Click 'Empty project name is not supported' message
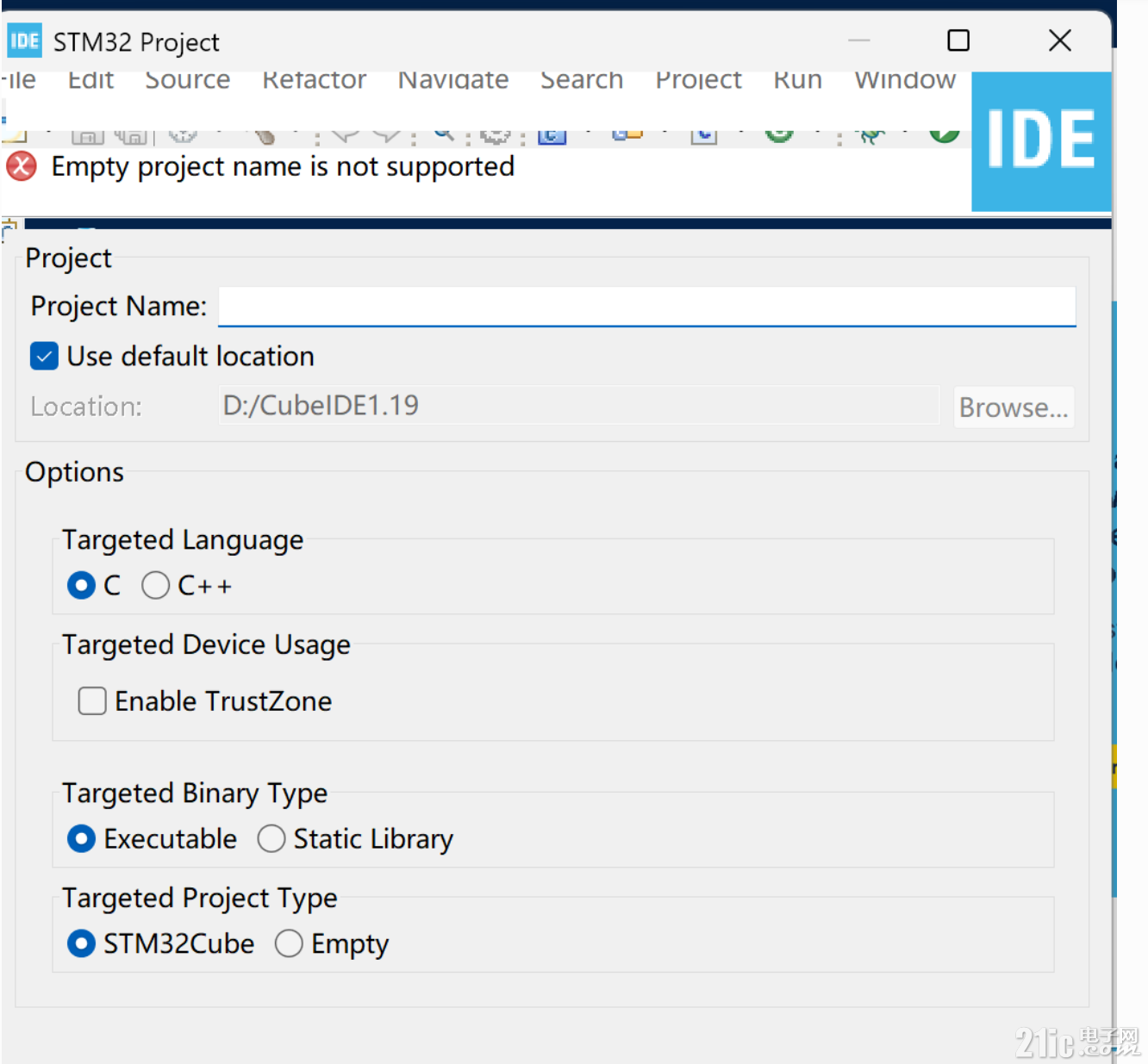Viewport: 1148px width, 1064px height. (x=283, y=166)
